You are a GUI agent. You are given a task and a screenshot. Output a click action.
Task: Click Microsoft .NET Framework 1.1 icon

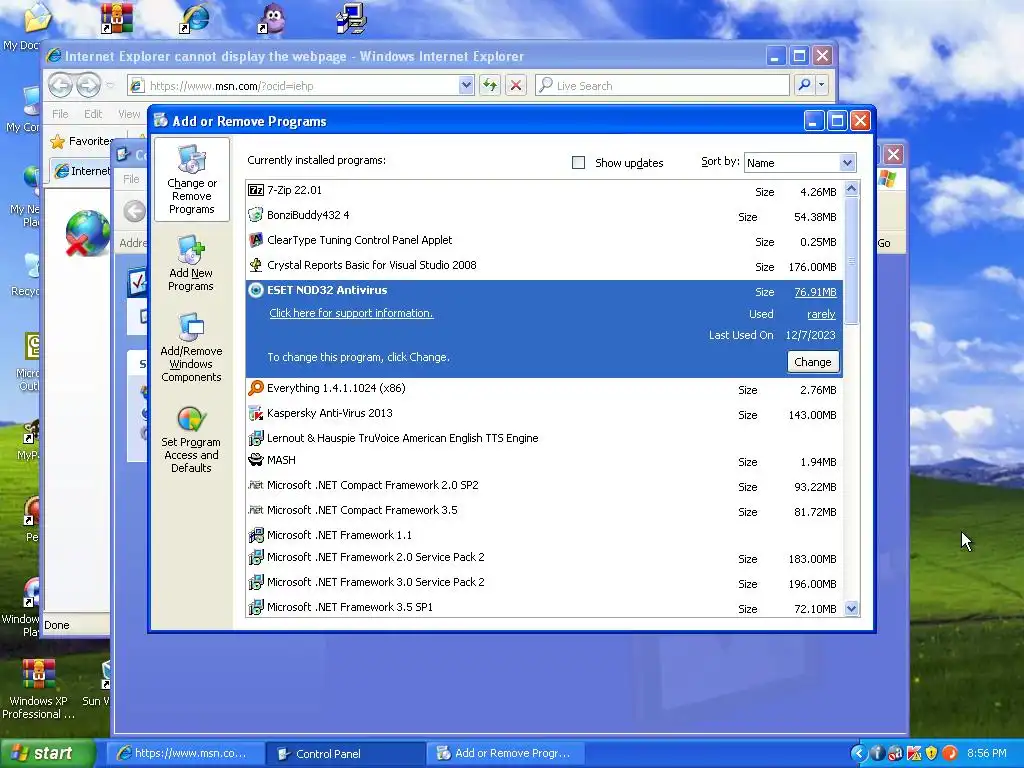[x=256, y=535]
